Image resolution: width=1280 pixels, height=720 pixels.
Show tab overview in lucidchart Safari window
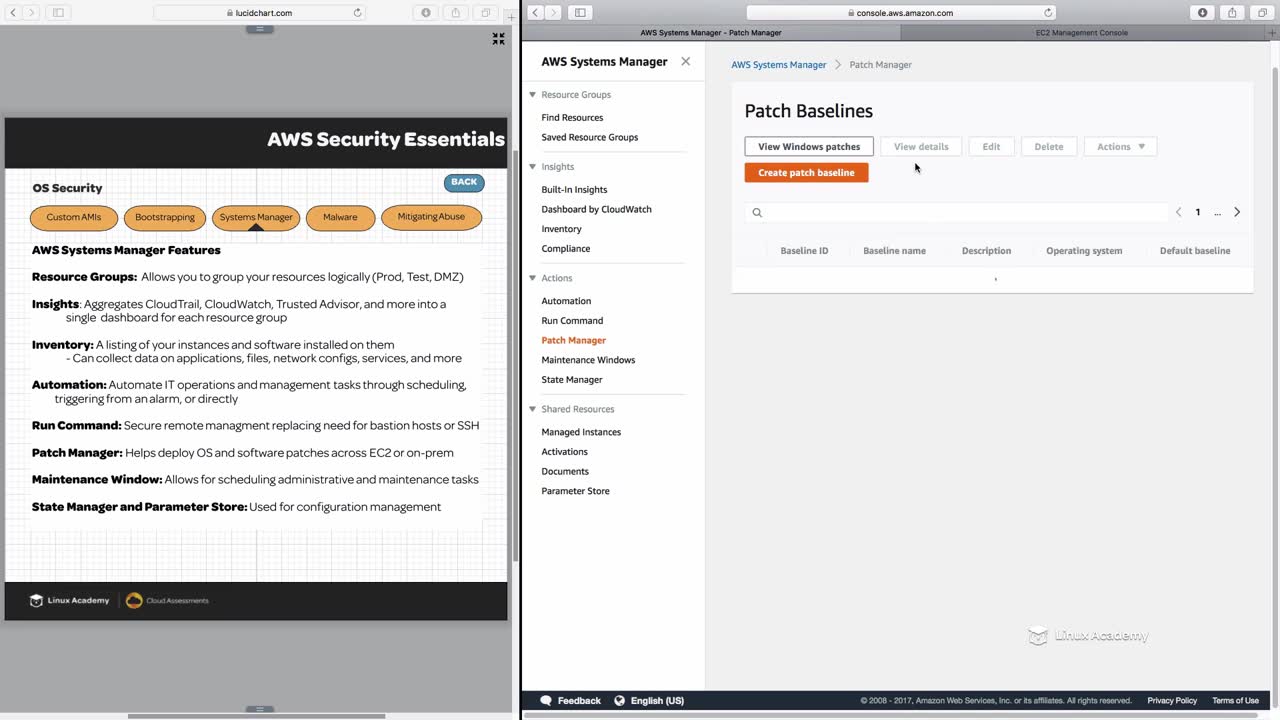(485, 13)
